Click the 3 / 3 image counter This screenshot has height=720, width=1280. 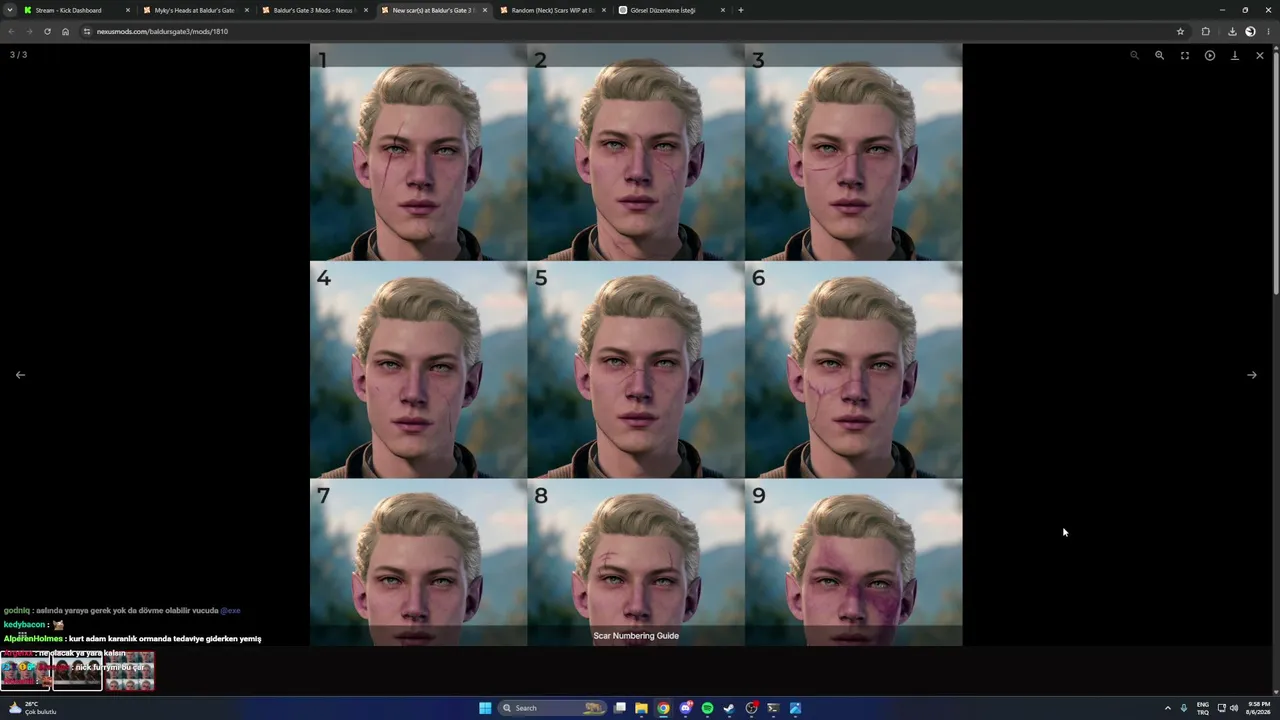[x=18, y=55]
